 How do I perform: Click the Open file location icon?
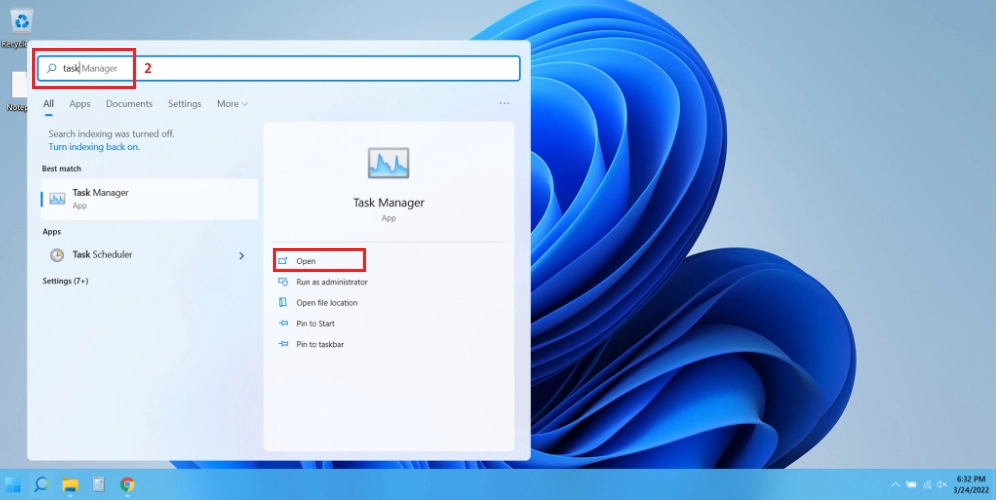283,303
